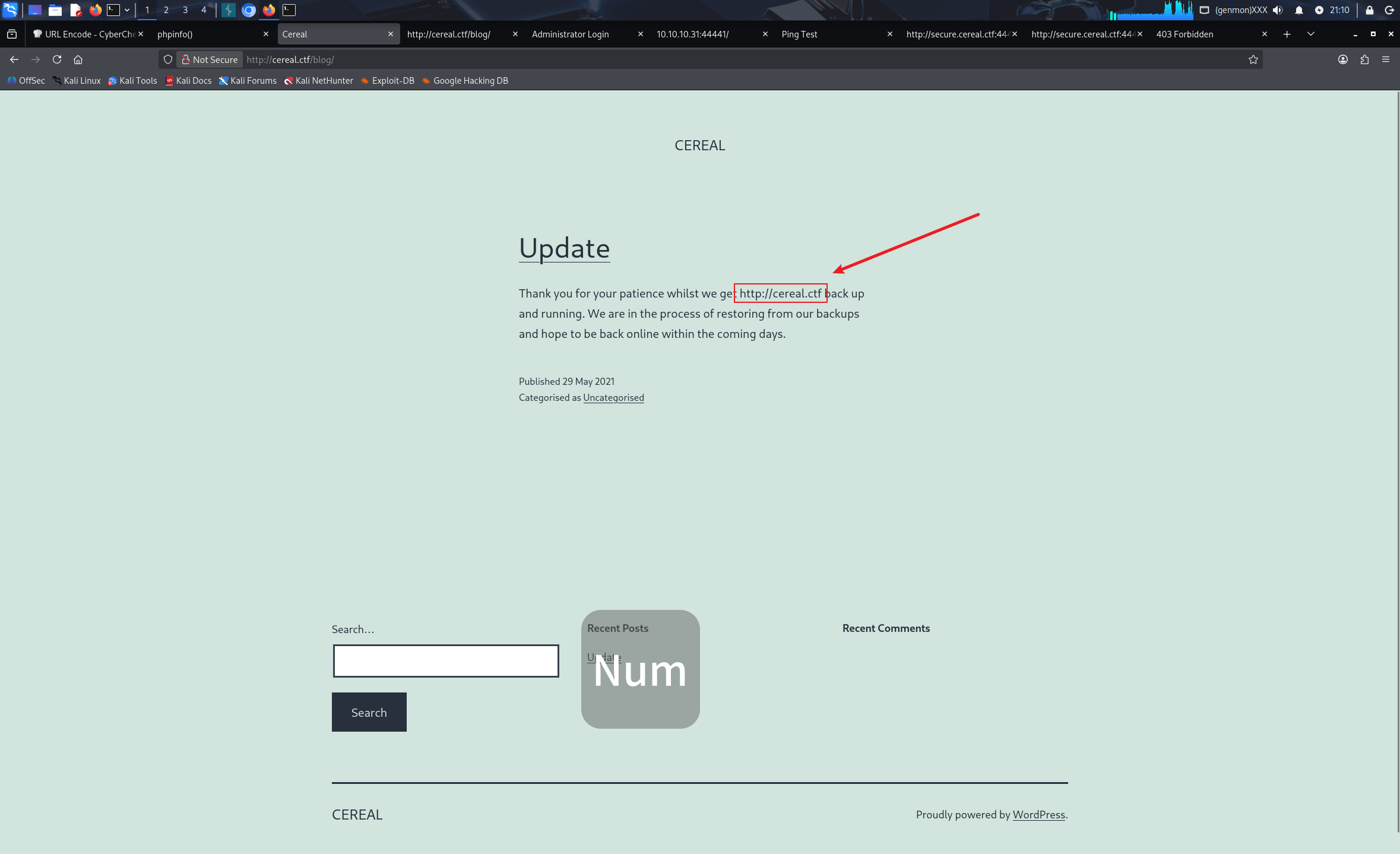Image resolution: width=1400 pixels, height=854 pixels.
Task: Reload the current page
Action: coord(57,59)
